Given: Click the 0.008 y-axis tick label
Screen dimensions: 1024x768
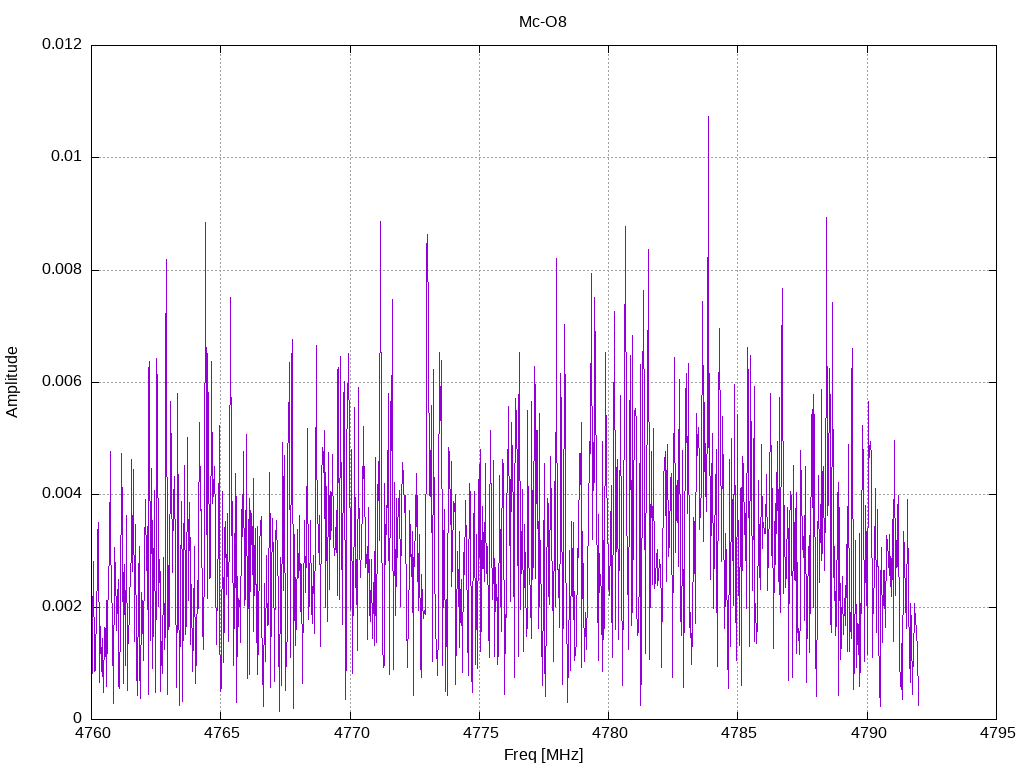Looking at the screenshot, I should pyautogui.click(x=62, y=269).
